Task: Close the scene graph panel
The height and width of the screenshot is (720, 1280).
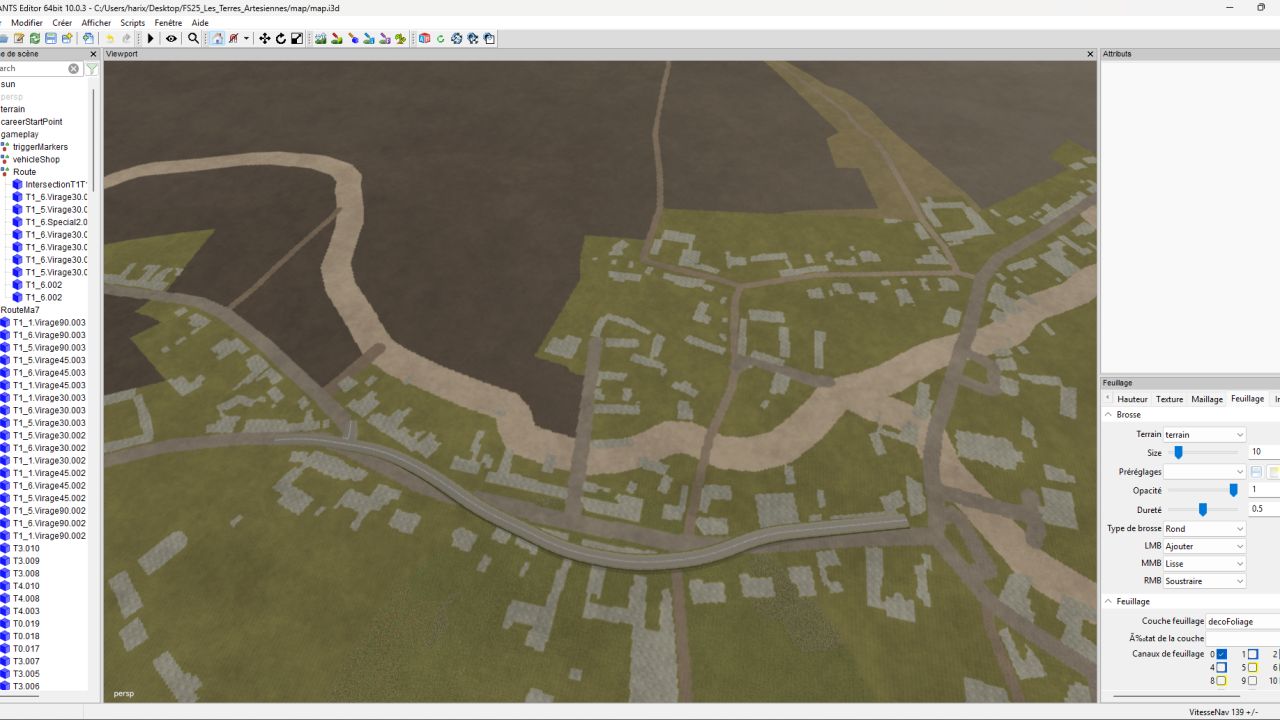Action: (x=93, y=54)
